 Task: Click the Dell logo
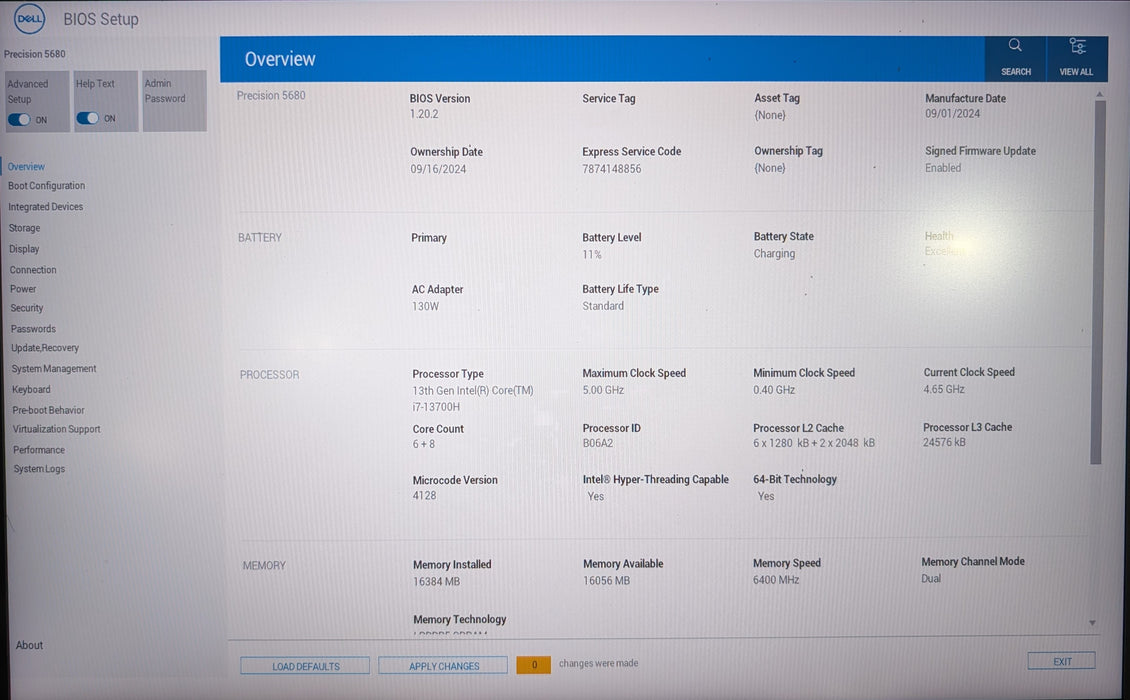[29, 19]
